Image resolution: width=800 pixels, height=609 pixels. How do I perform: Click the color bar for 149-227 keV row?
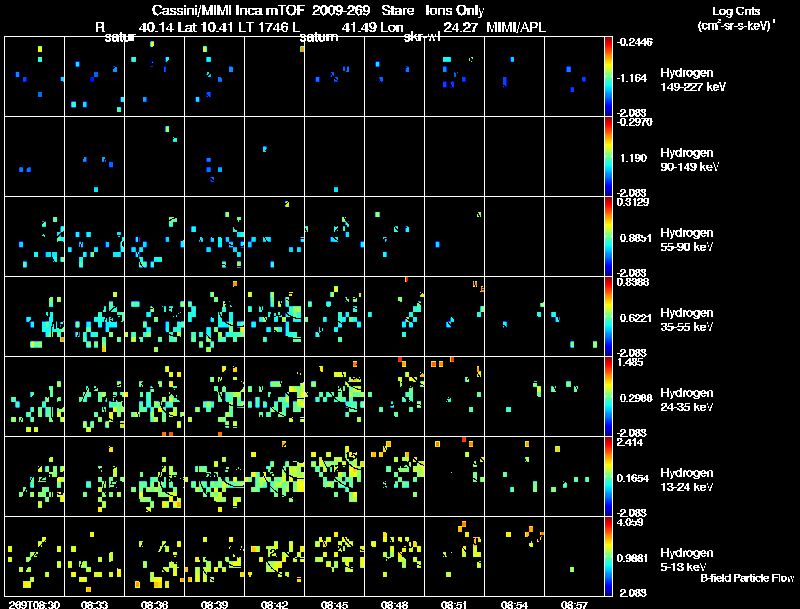608,77
